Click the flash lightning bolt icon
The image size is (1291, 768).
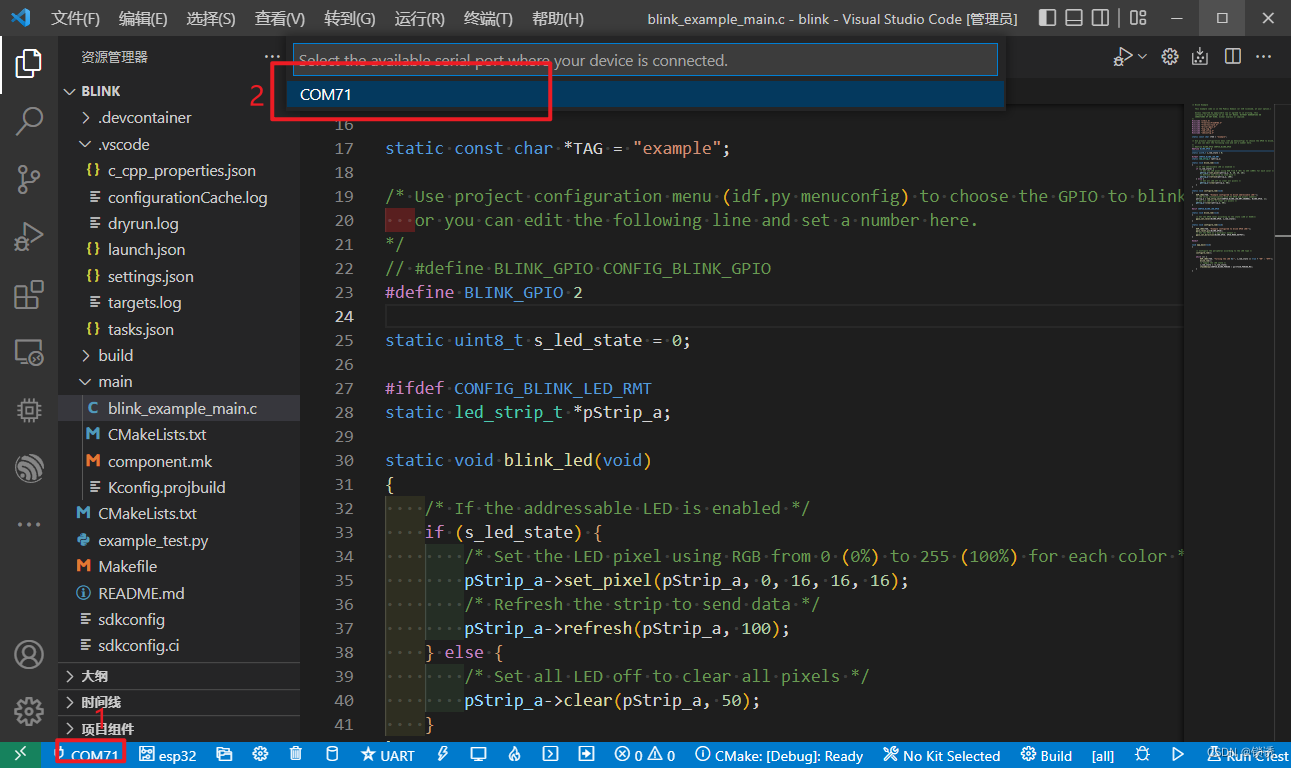[x=442, y=755]
